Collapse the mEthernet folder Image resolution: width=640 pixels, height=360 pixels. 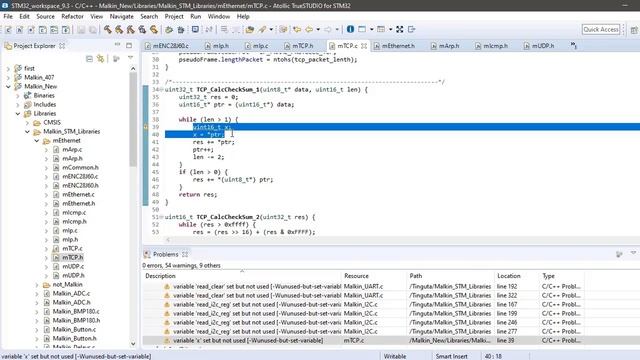37,140
